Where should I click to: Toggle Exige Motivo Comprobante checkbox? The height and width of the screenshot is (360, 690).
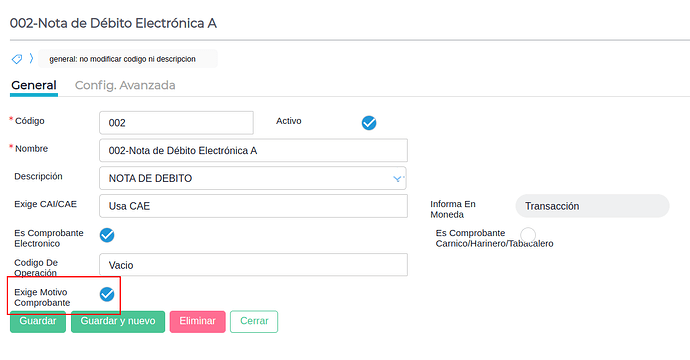[107, 294]
